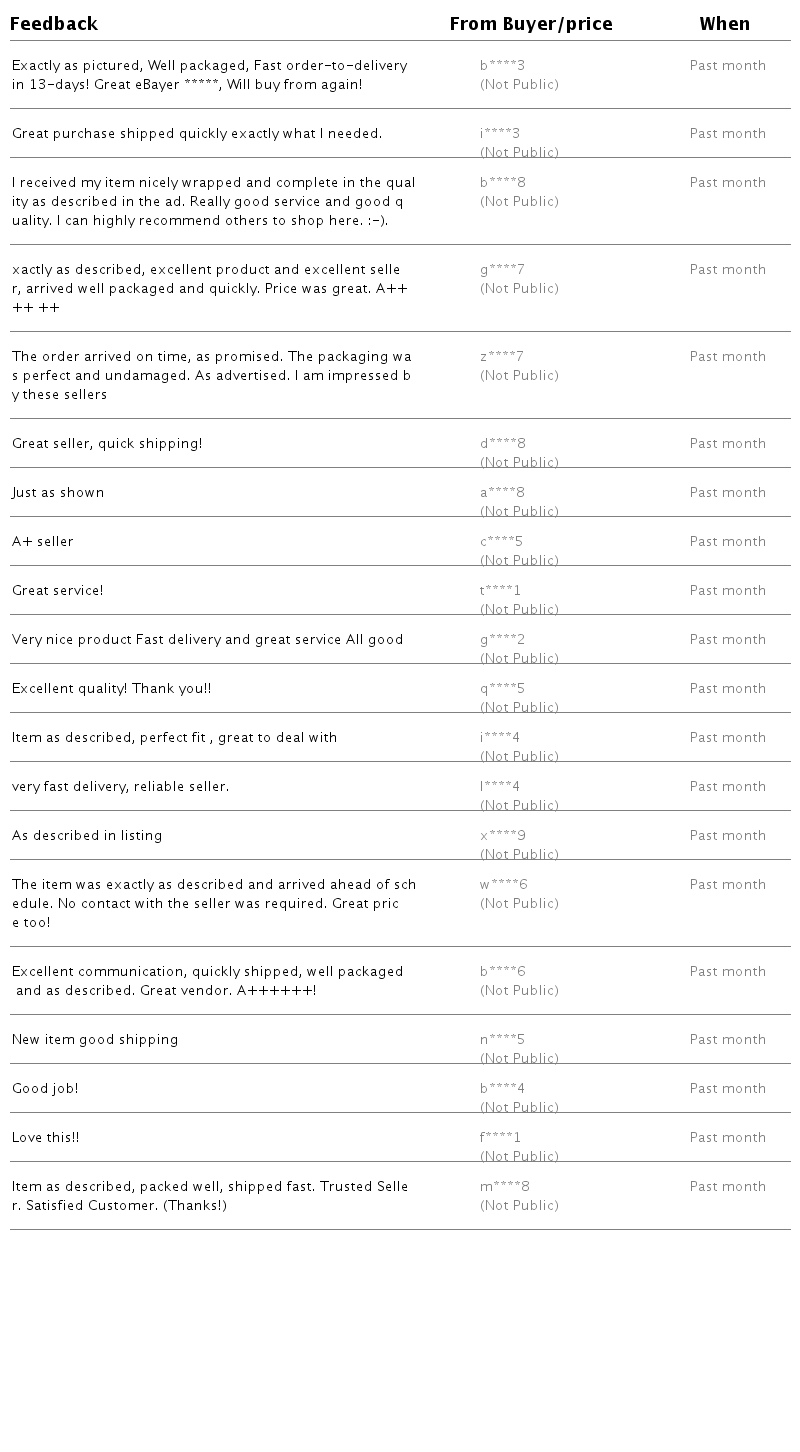This screenshot has width=800, height=1452.
Task: Click buyer m****8 username
Action: pos(505,1187)
